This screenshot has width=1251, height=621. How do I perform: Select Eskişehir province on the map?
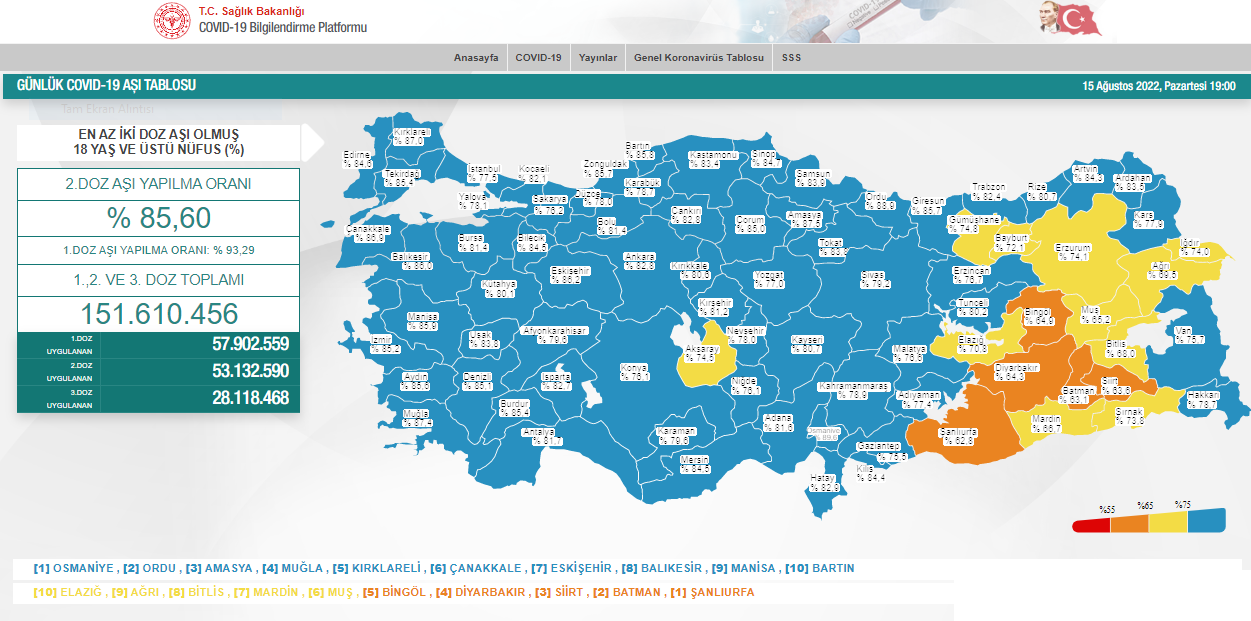571,274
